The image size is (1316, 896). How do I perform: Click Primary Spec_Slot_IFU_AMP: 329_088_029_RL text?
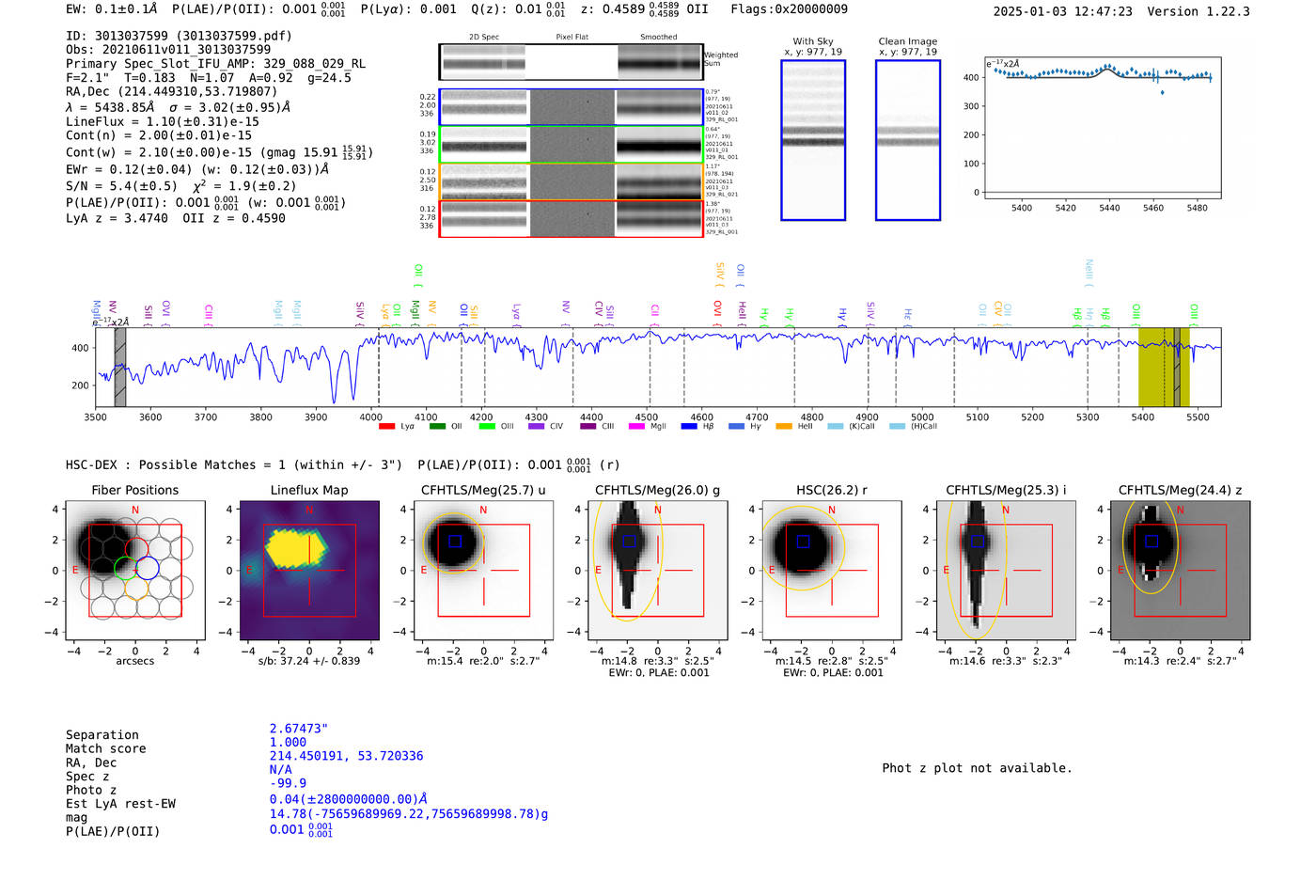point(216,64)
